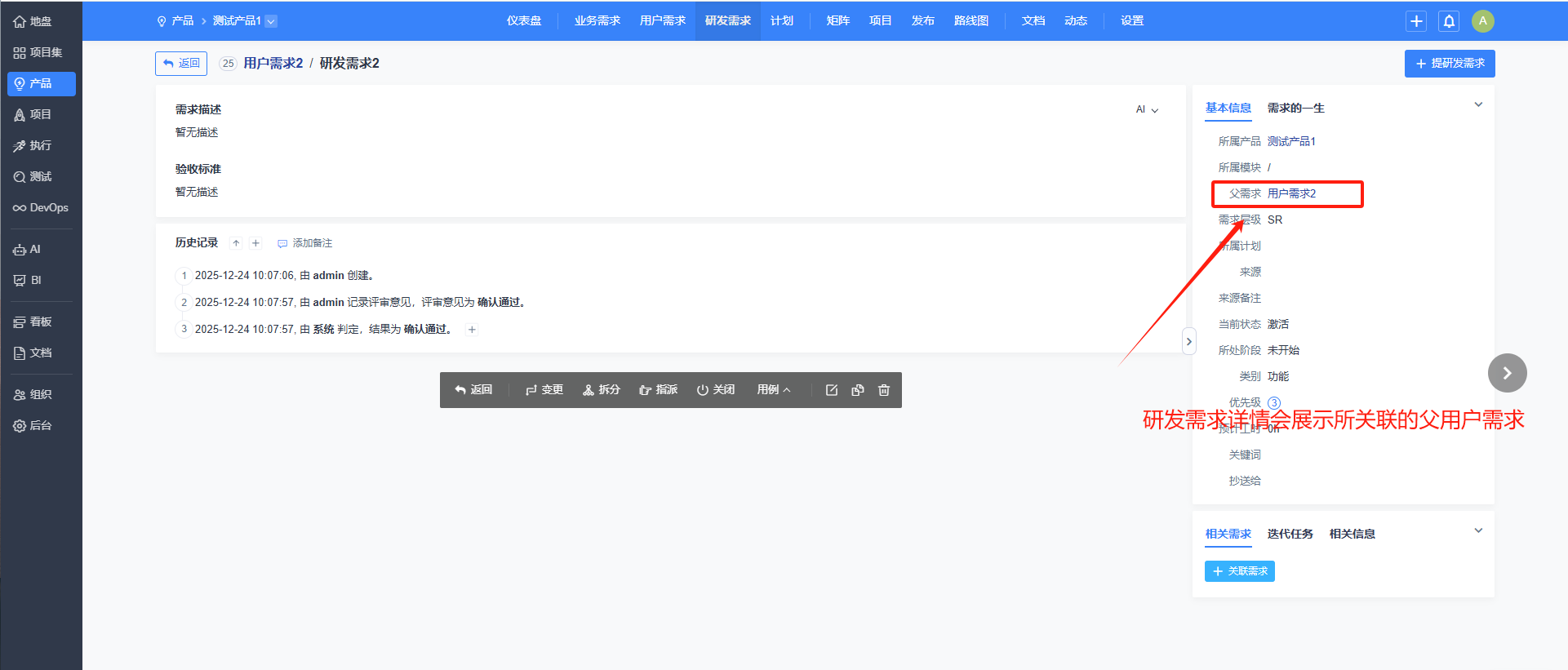Switch to the 需求的一生 tab
This screenshot has width=1568, height=670.
tap(1295, 109)
